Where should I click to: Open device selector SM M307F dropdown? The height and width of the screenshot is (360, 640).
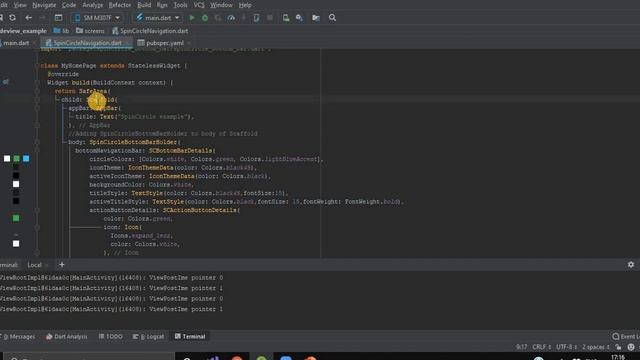[x=97, y=18]
